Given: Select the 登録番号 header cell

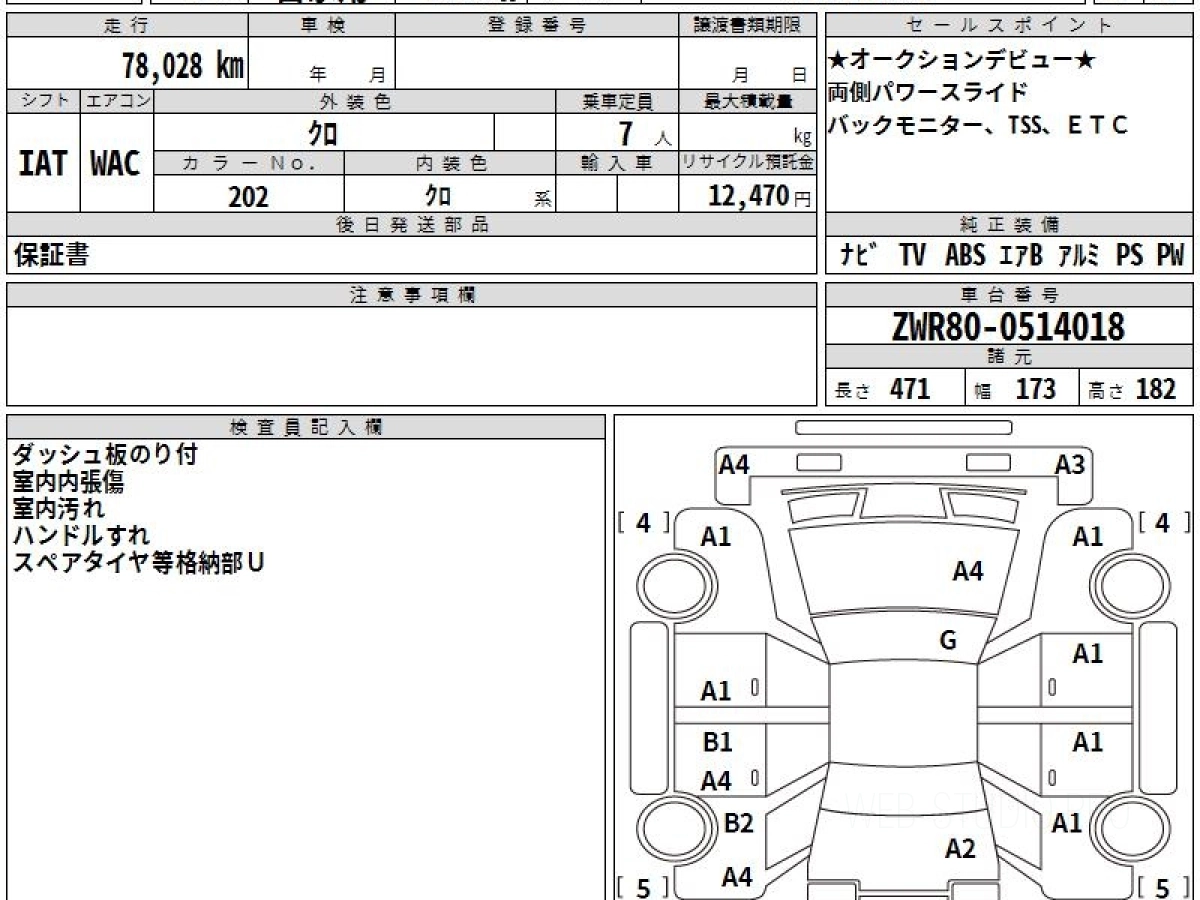Looking at the screenshot, I should [536, 26].
